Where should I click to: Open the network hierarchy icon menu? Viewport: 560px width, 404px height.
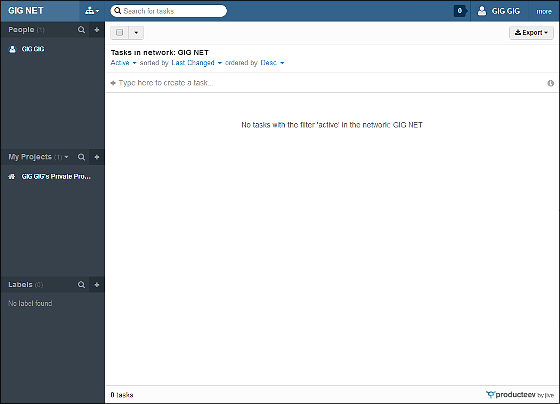click(92, 11)
